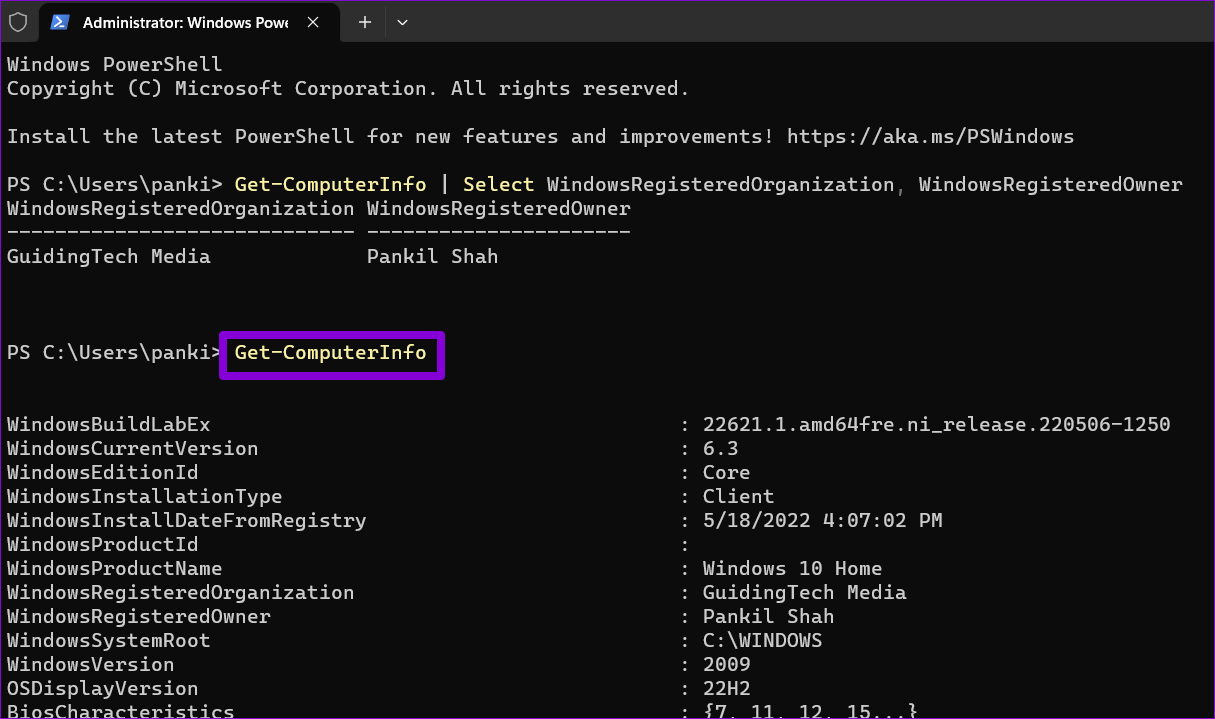The height and width of the screenshot is (719, 1215).
Task: Close the Administrator: Windows PowerShell tab
Action: click(314, 22)
